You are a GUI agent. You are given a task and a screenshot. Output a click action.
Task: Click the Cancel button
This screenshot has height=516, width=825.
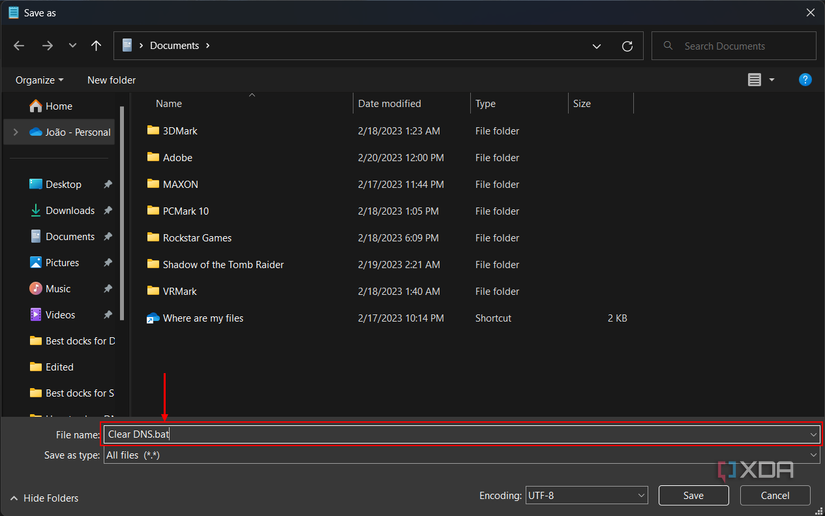(x=774, y=495)
